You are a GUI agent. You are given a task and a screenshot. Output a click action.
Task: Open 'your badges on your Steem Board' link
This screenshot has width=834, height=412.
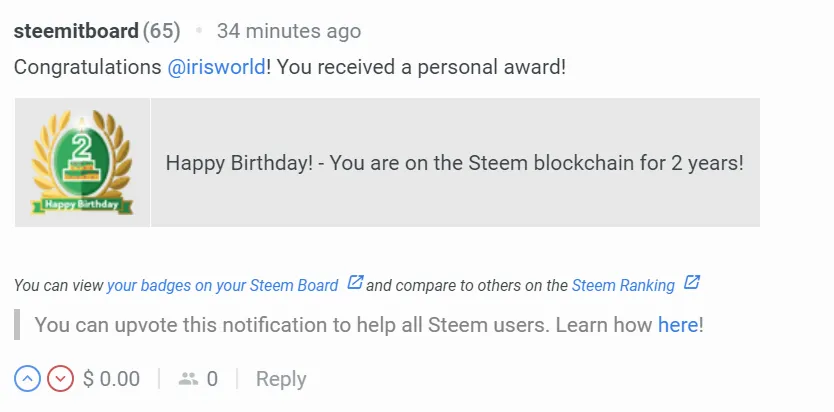pyautogui.click(x=222, y=285)
